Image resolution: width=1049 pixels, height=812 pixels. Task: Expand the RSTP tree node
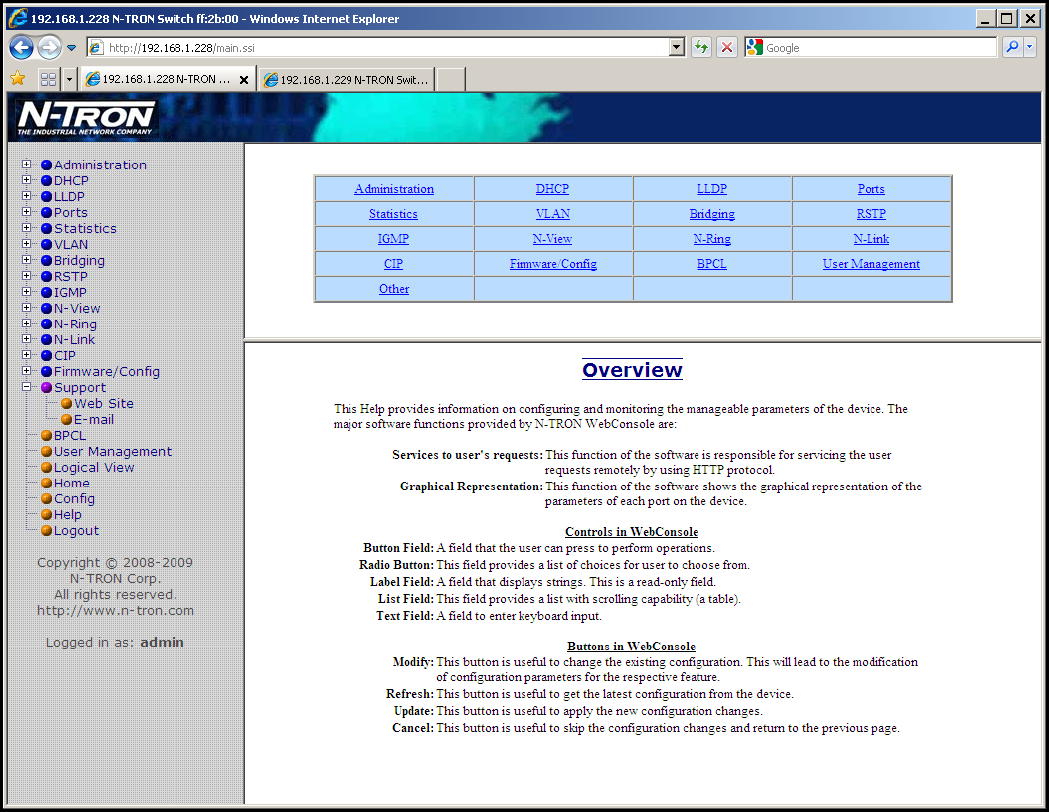coord(26,276)
